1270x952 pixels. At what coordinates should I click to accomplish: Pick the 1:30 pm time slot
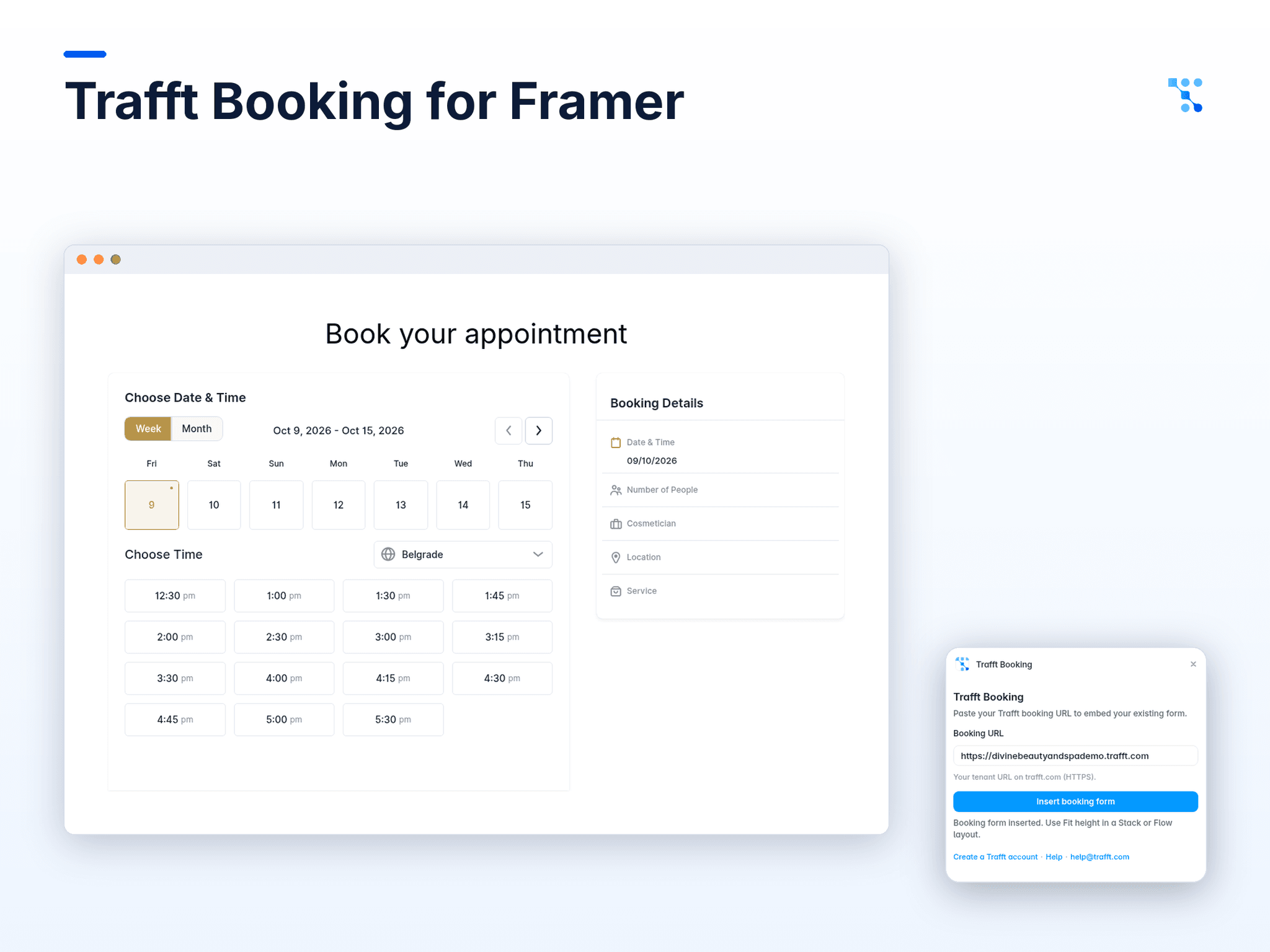pyautogui.click(x=393, y=596)
